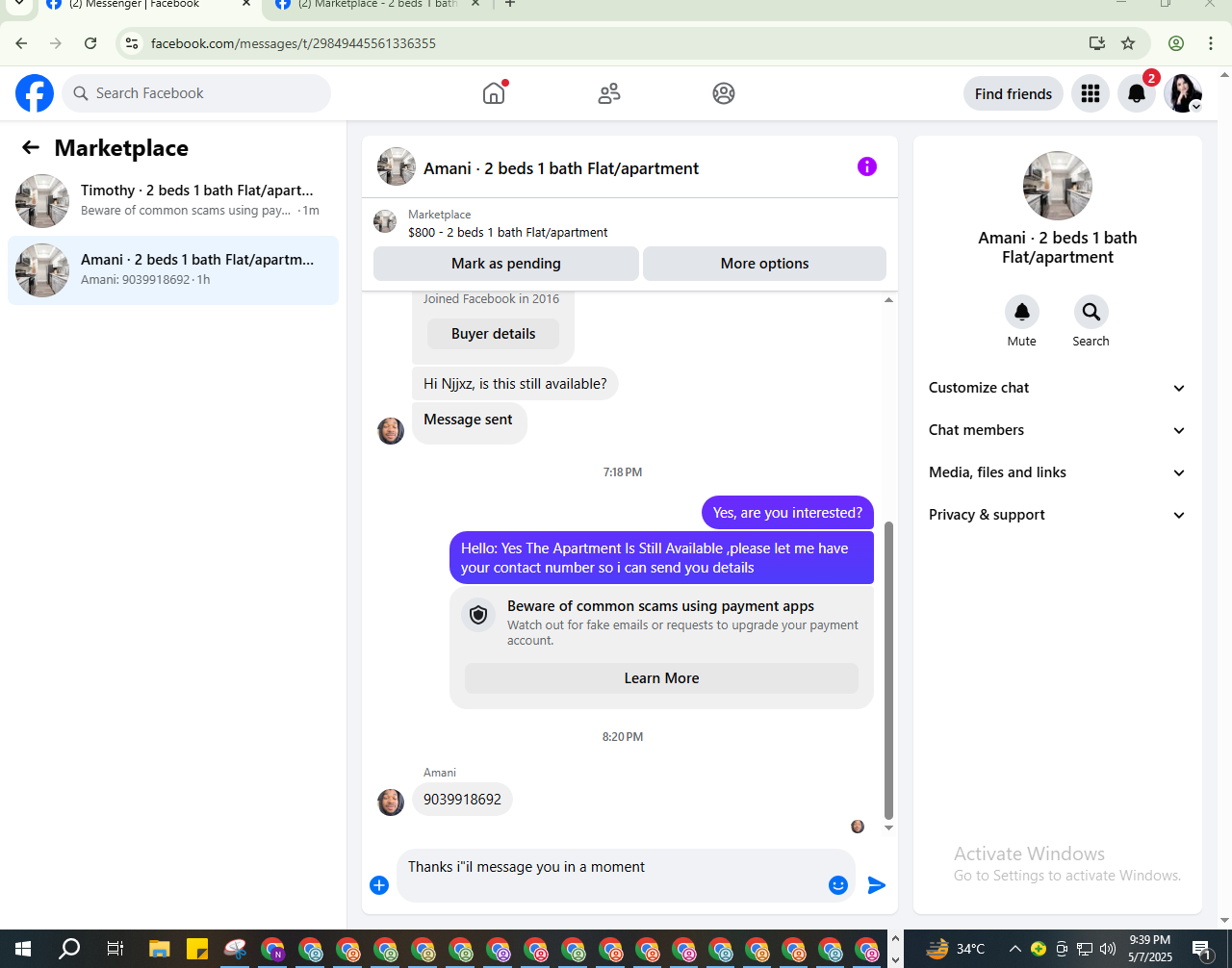The width and height of the screenshot is (1232, 968).
Task: Click the chat scroll up arrow
Action: tap(888, 300)
